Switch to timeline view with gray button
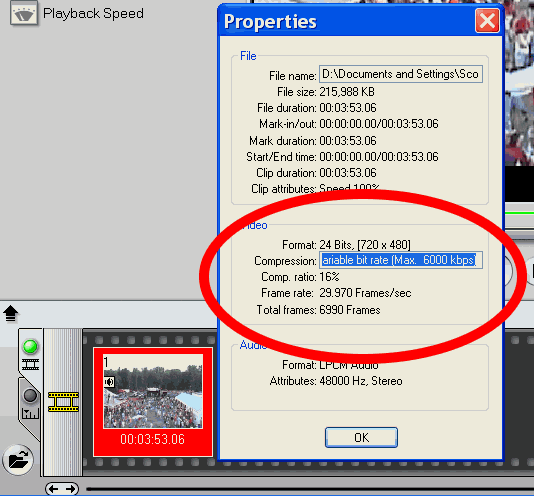The height and width of the screenshot is (496, 534). (30, 396)
